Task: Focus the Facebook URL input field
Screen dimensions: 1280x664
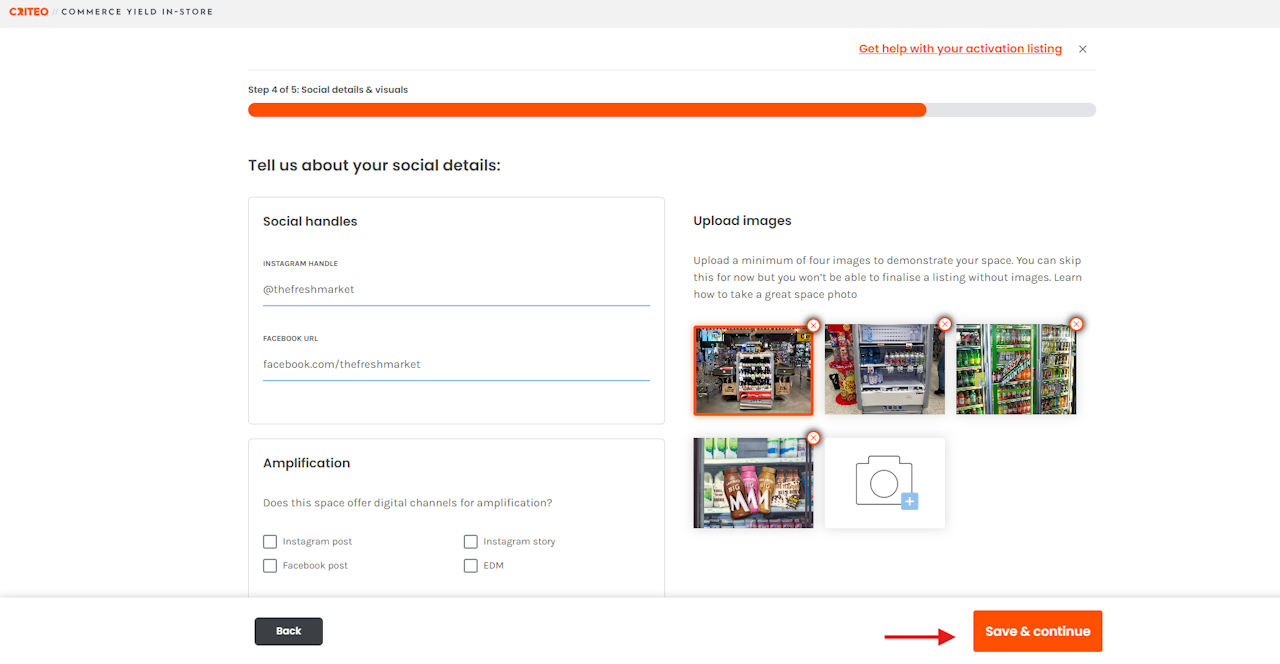Action: click(456, 365)
